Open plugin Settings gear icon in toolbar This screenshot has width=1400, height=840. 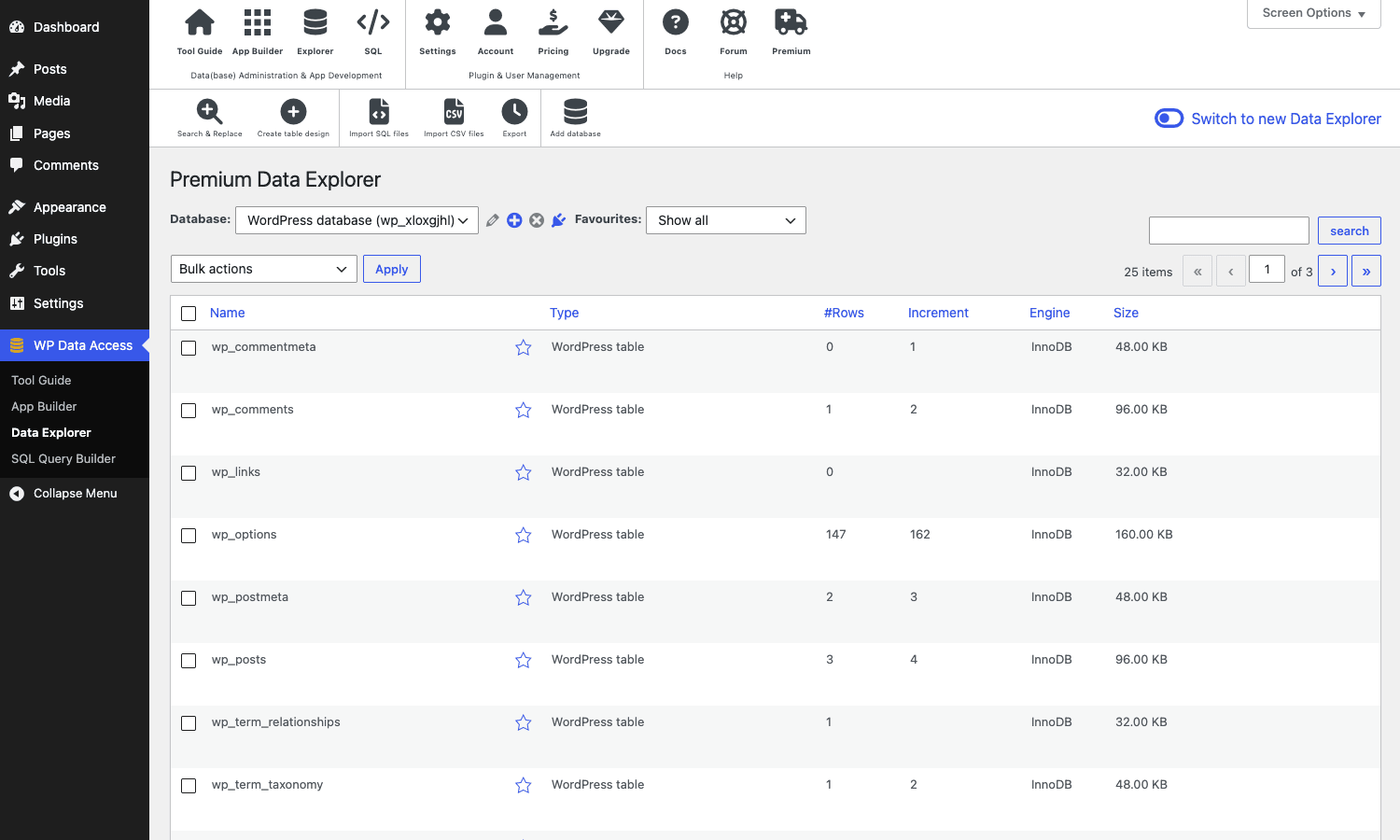click(x=438, y=22)
